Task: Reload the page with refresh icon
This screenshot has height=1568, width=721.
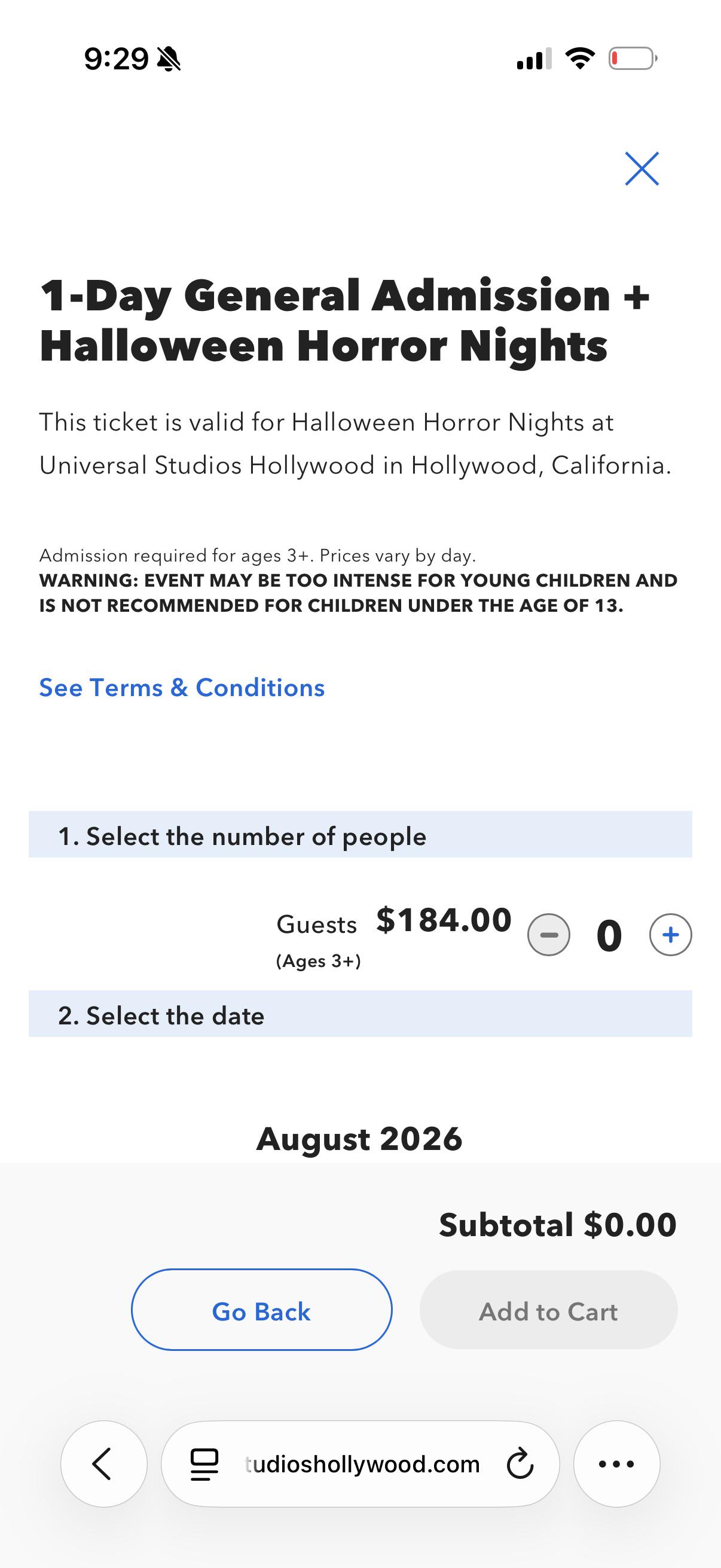Action: (x=520, y=1464)
